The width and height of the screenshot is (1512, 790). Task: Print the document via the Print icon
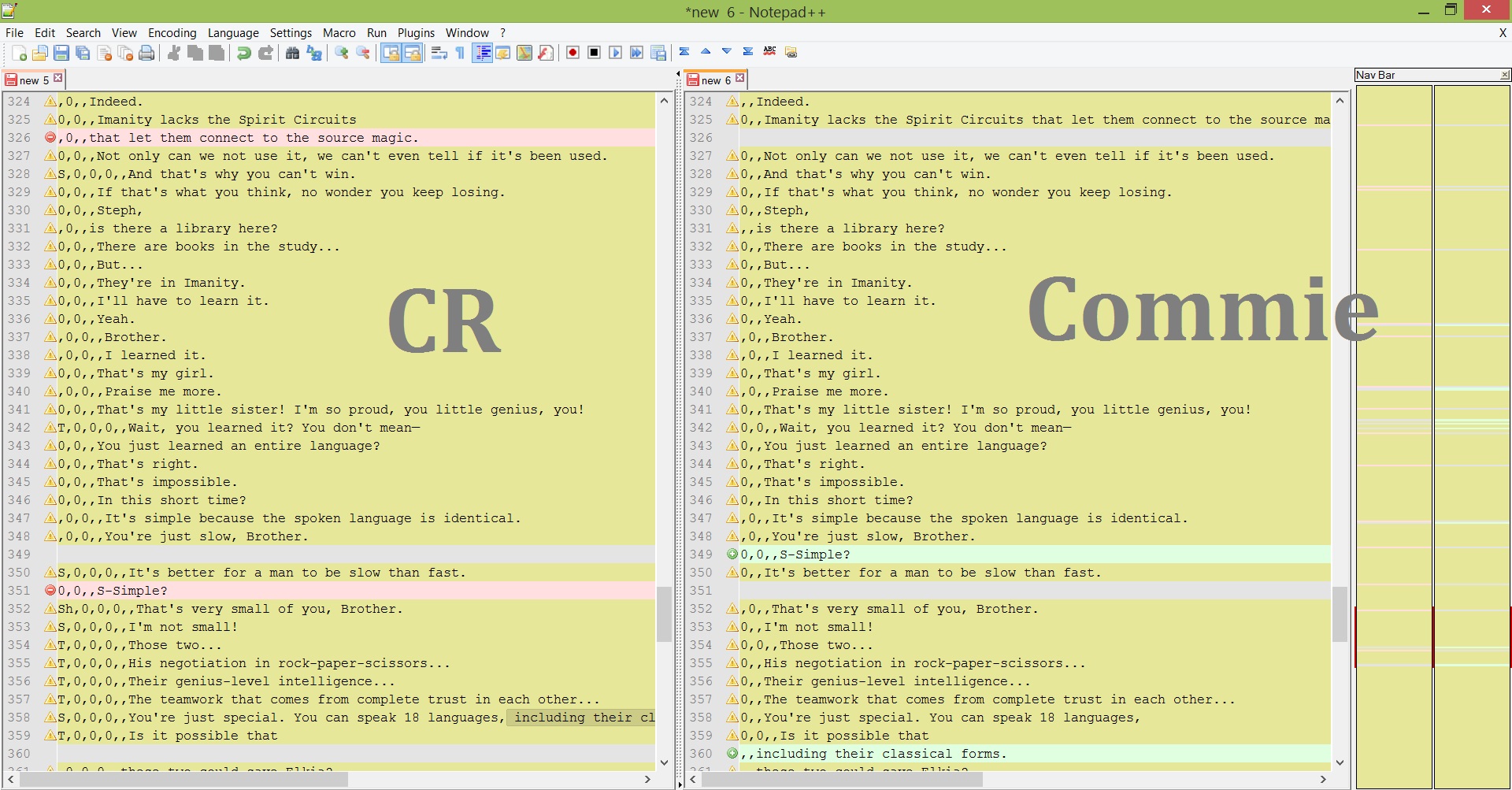pos(146,53)
